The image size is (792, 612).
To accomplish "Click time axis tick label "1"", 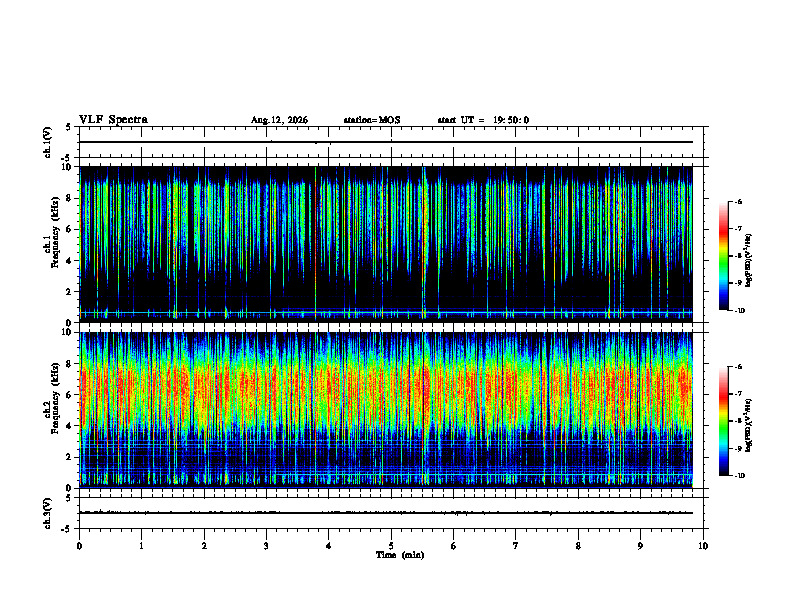I will [x=141, y=545].
